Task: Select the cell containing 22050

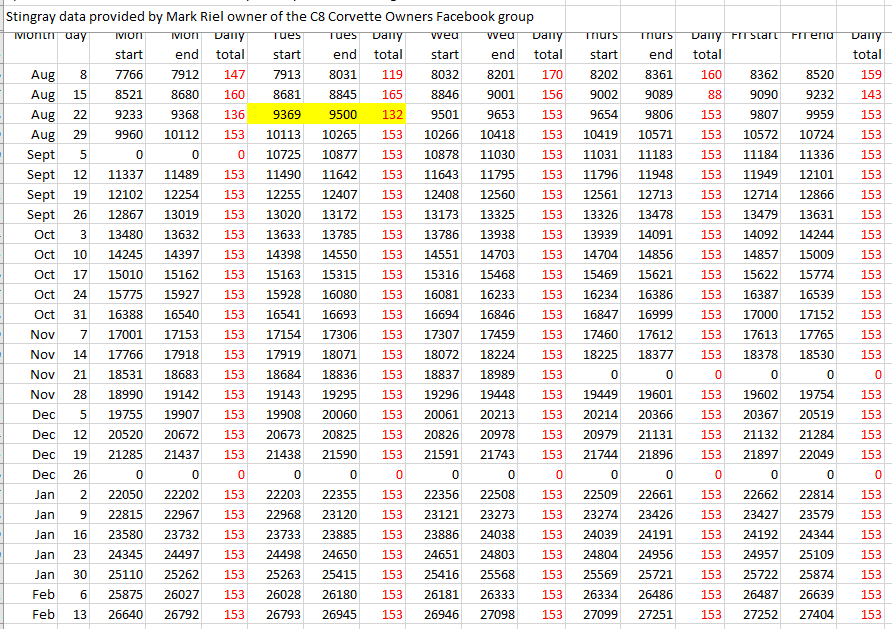Action: click(129, 494)
